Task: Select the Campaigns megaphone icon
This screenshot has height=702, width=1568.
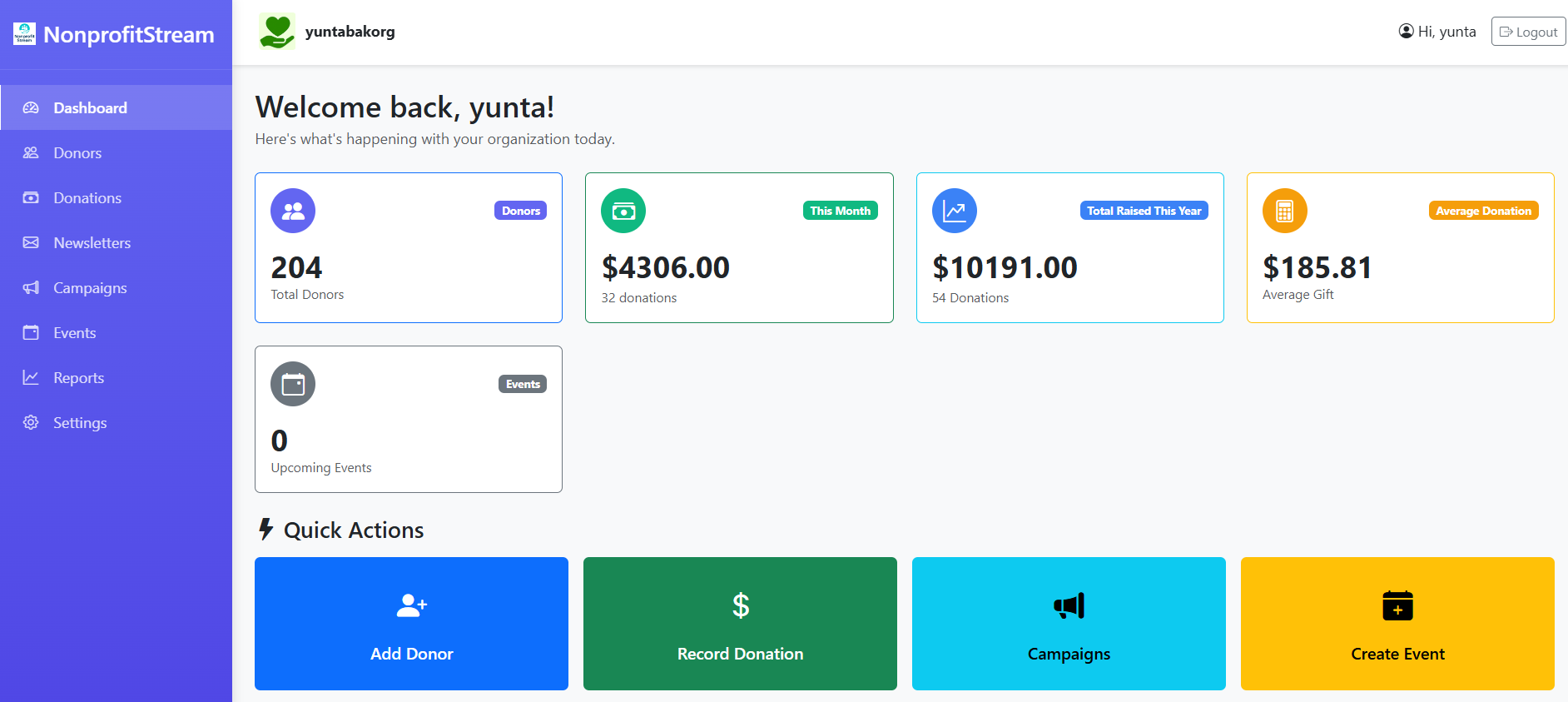Action: (x=31, y=287)
